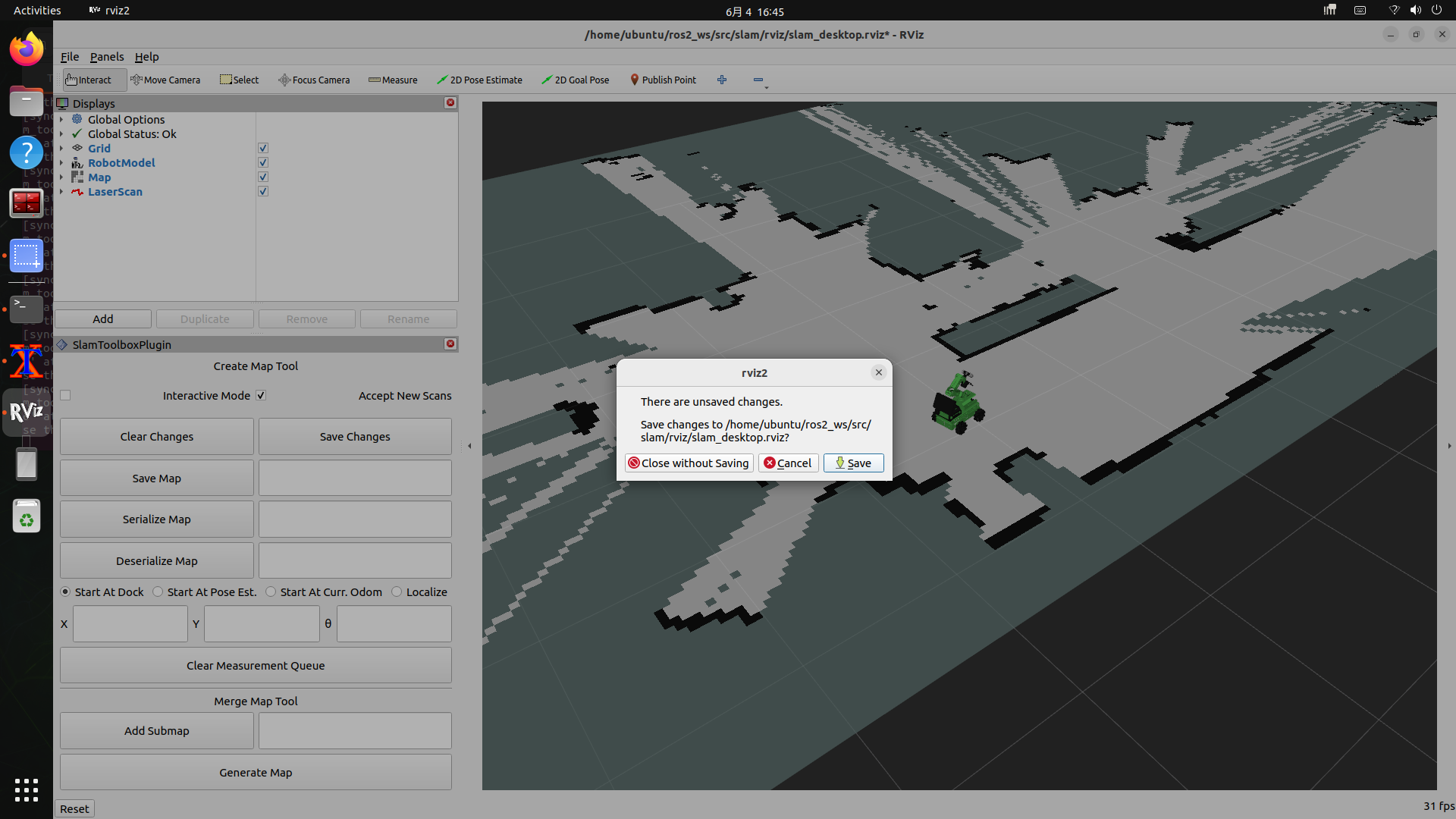Choose the Measure tool
Screen dimensions: 1456x819
click(393, 80)
